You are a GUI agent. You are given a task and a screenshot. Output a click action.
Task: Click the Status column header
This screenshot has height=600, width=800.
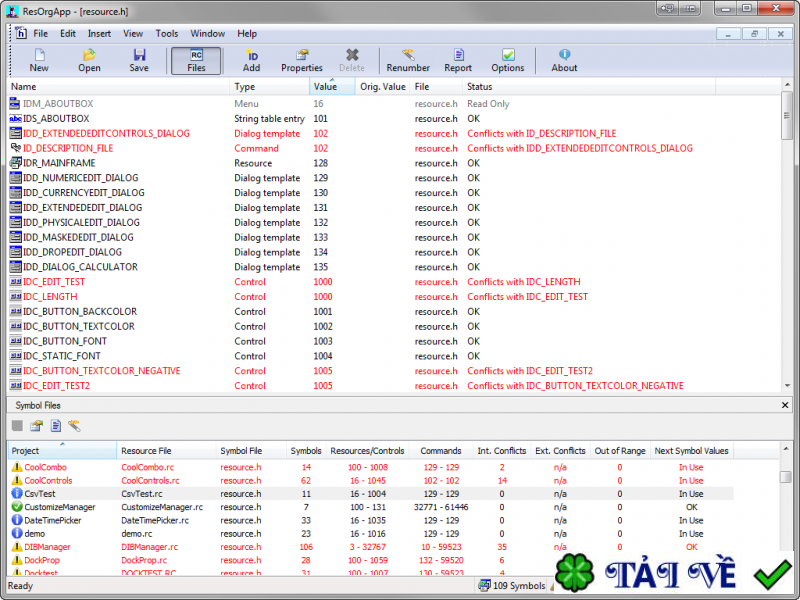click(x=480, y=87)
